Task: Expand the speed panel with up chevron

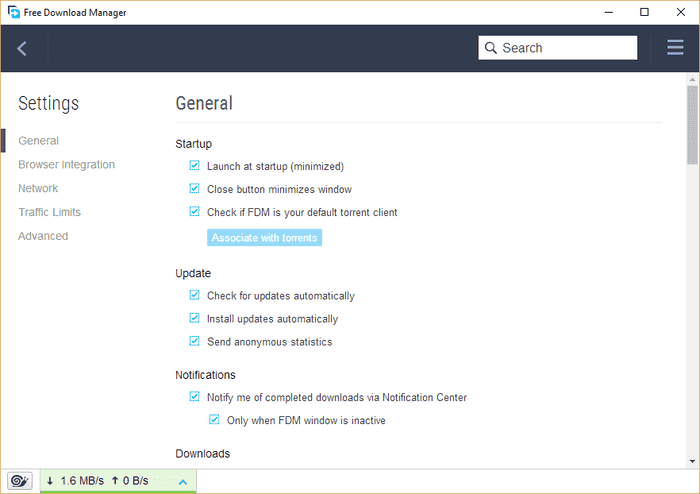Action: point(182,482)
